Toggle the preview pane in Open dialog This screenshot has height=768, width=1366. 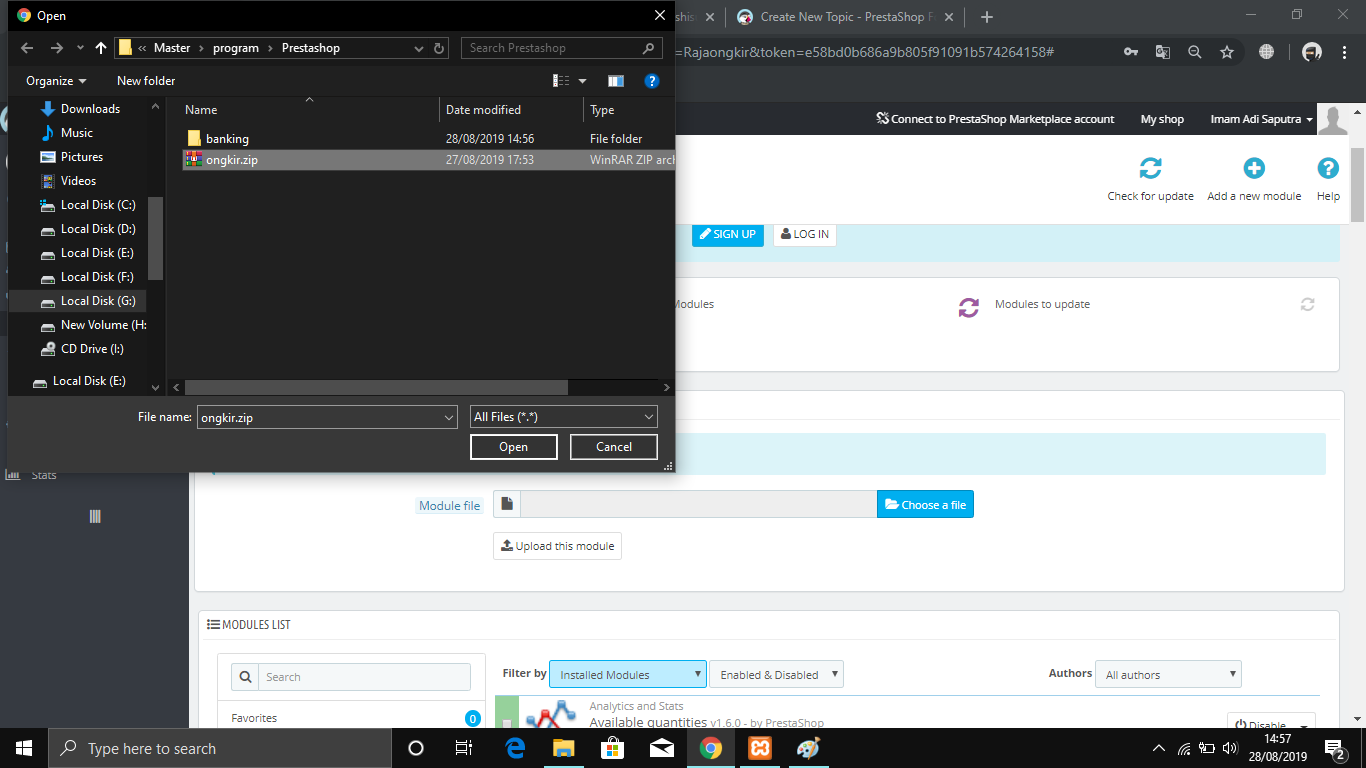616,81
